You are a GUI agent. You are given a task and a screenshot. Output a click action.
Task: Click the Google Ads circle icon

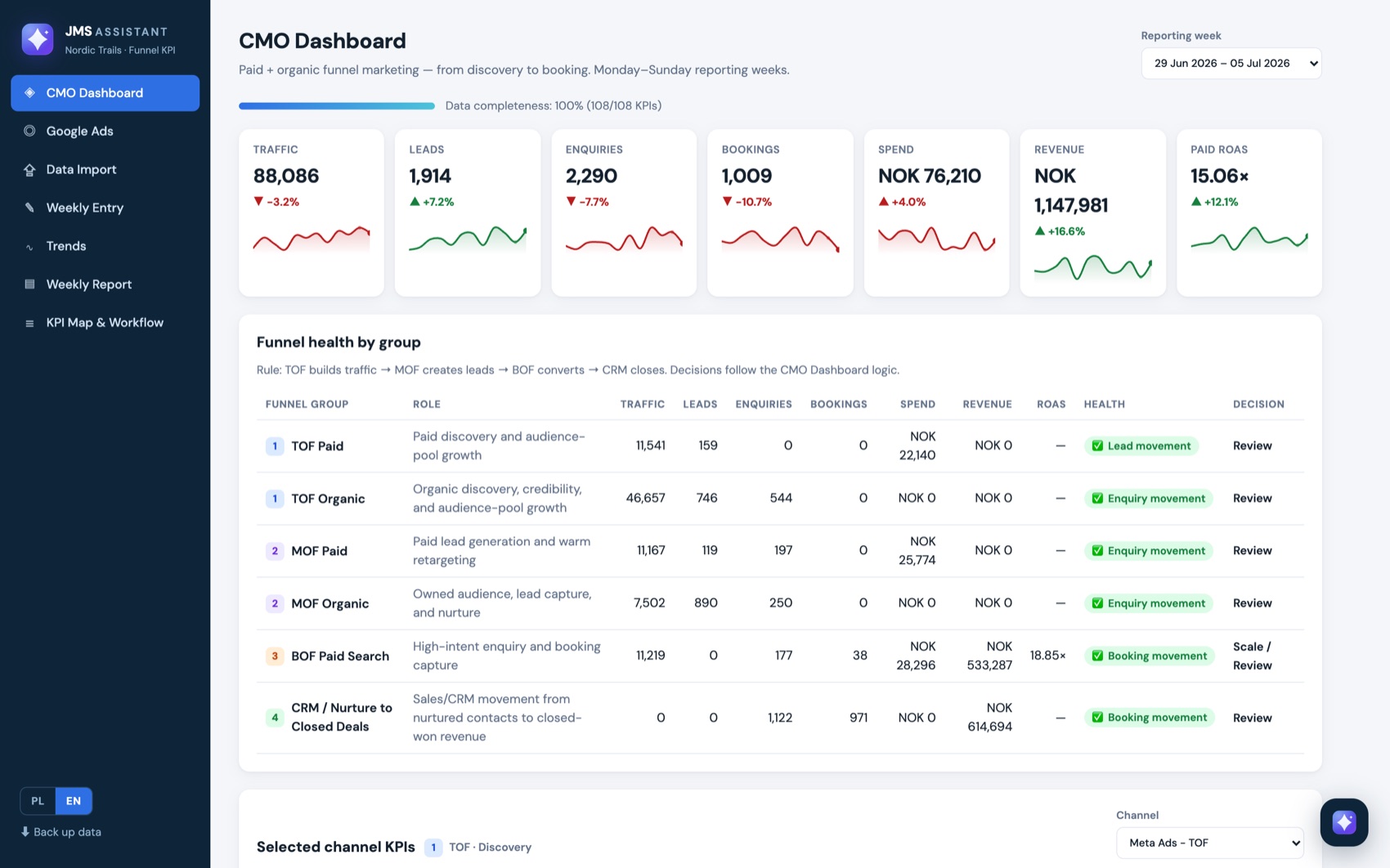point(29,131)
